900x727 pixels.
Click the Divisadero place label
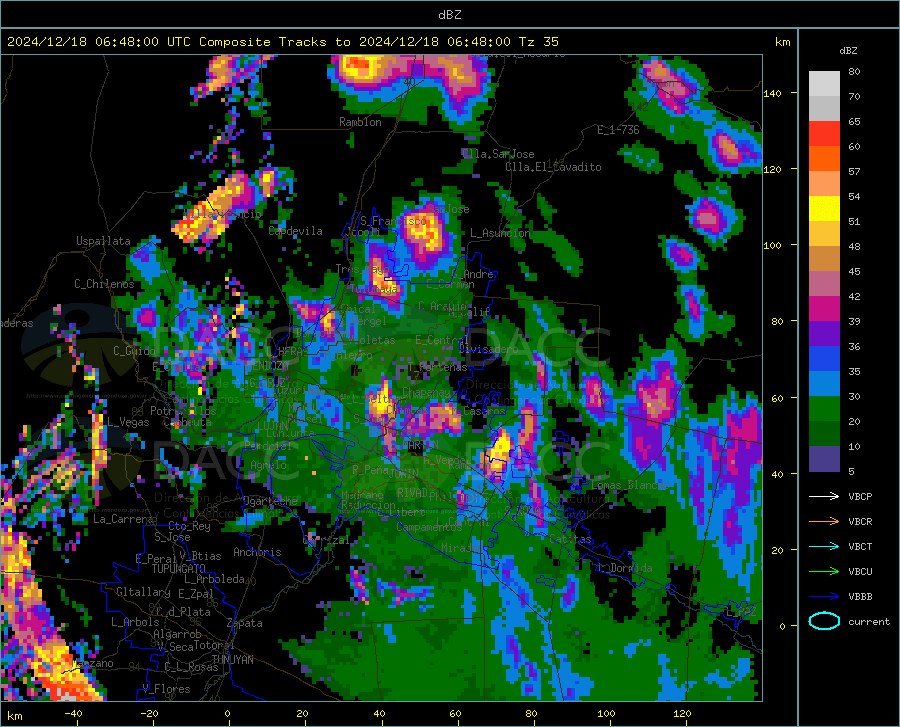488,349
